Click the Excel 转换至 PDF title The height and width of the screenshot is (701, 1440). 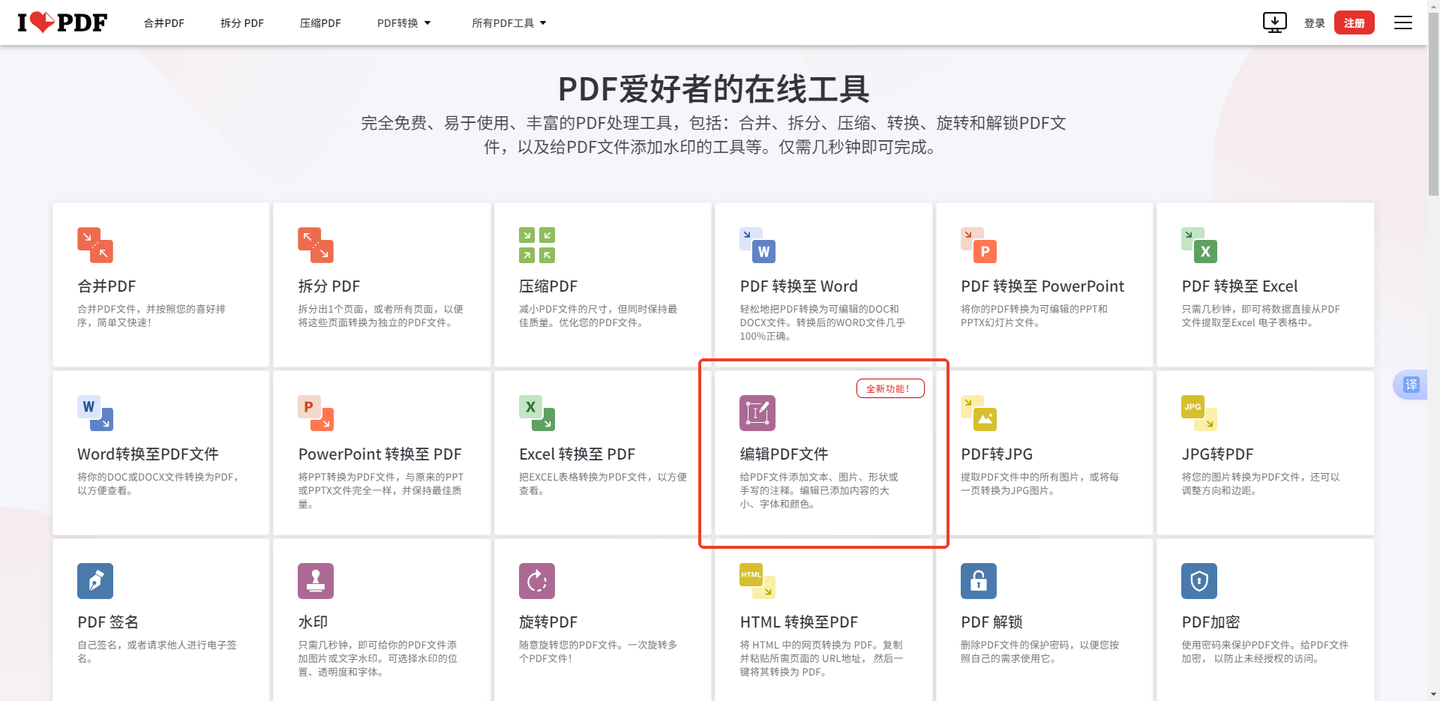click(577, 454)
